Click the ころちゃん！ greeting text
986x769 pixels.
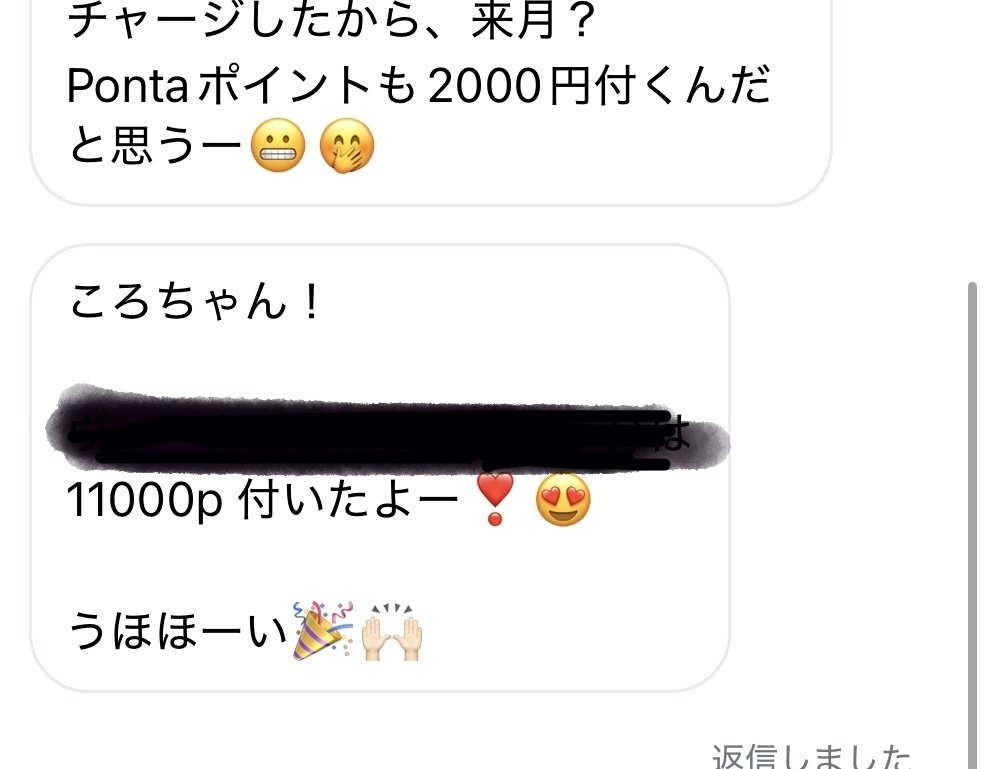tap(196, 302)
